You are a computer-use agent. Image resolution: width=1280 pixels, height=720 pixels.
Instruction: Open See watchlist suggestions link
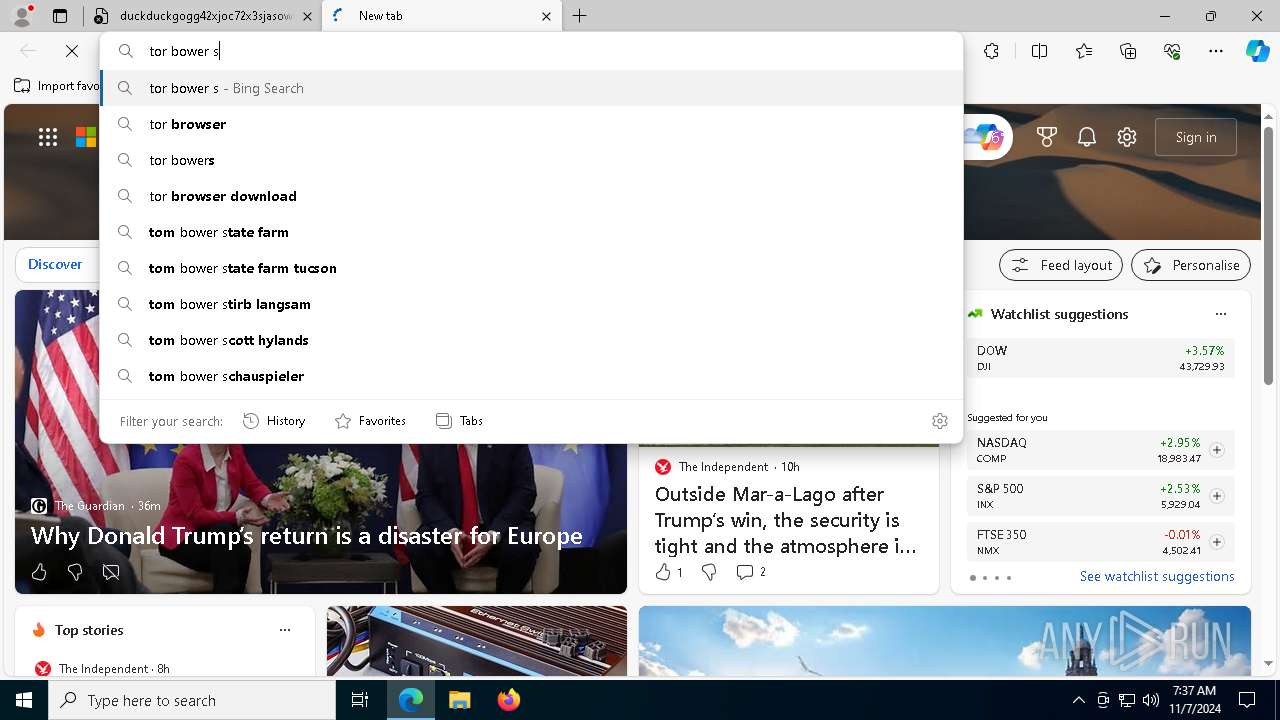tap(1157, 576)
